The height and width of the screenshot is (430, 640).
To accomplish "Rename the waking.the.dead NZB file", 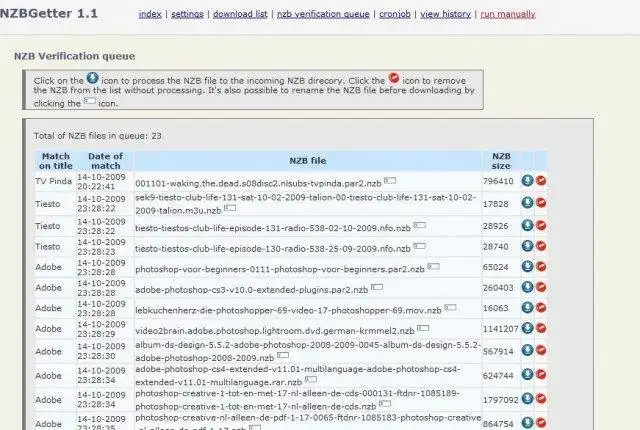I will (x=390, y=180).
